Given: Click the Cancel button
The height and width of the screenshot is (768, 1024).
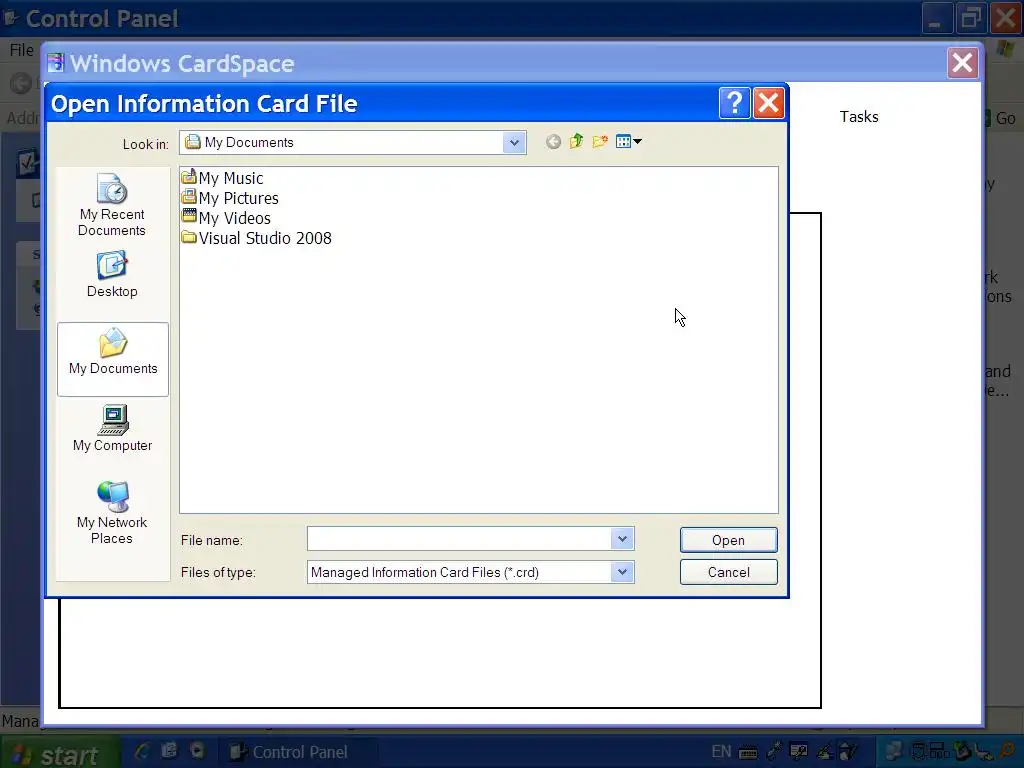Looking at the screenshot, I should (728, 572).
